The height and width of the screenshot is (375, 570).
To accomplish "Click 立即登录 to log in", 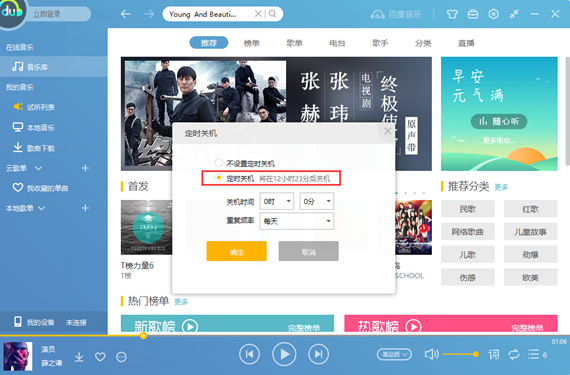I will (x=47, y=15).
